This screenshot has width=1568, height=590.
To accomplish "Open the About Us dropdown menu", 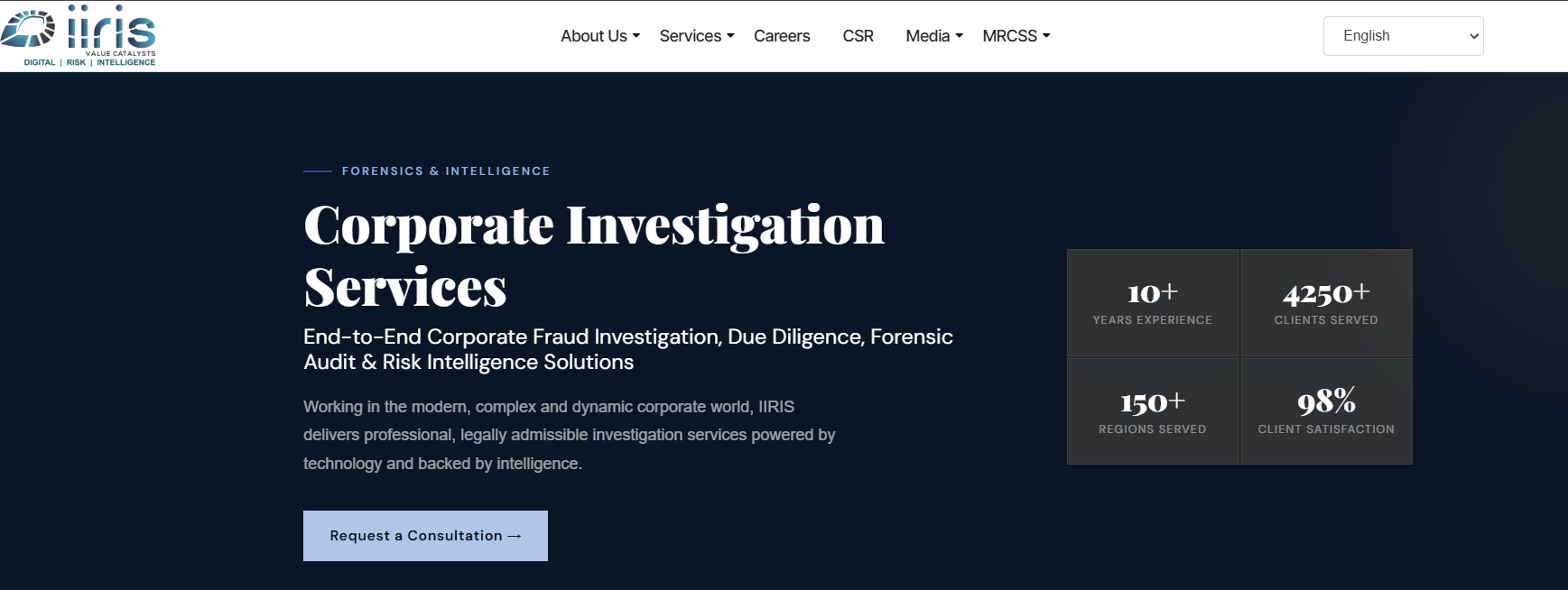I will click(600, 36).
